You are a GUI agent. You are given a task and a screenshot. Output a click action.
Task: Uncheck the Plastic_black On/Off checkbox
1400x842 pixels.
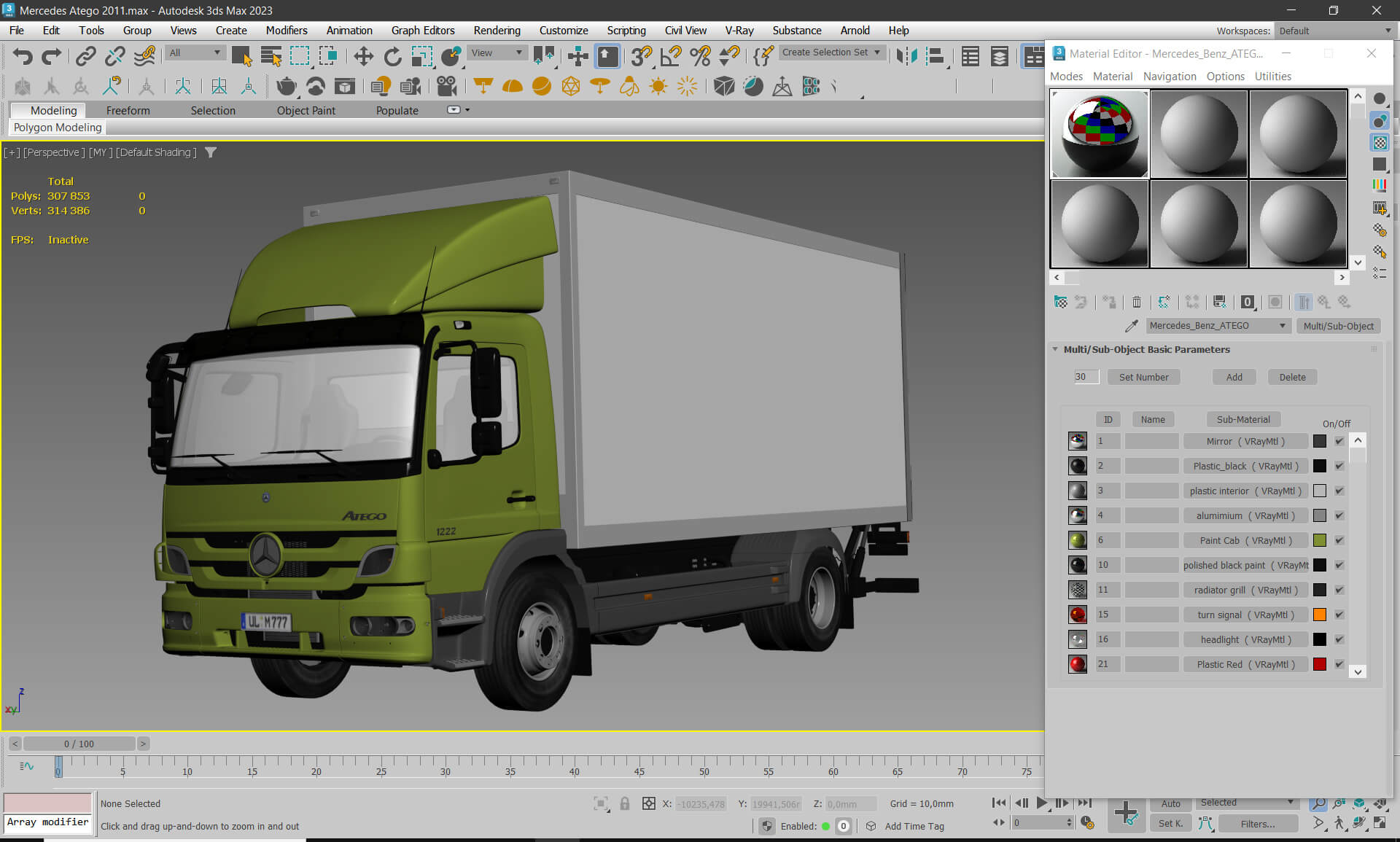(1339, 466)
